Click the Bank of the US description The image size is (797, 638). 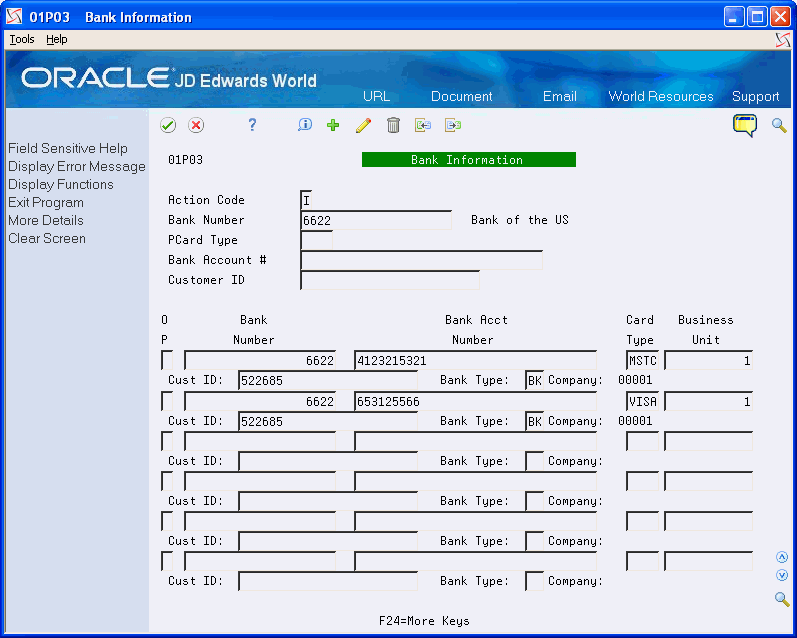pos(519,220)
